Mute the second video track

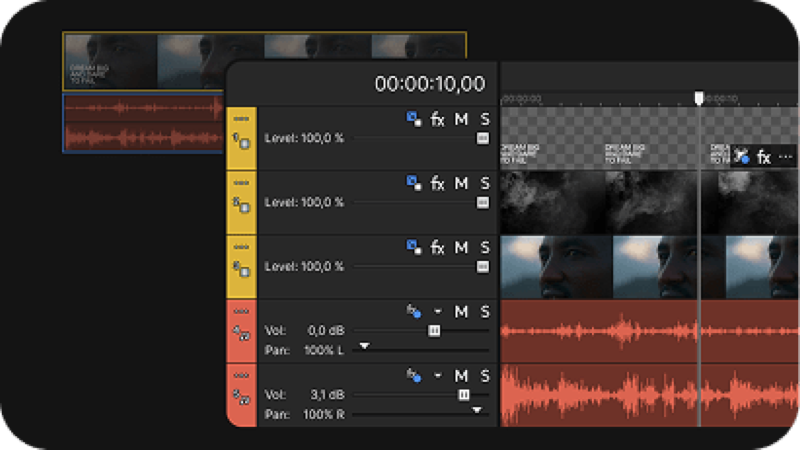(461, 183)
